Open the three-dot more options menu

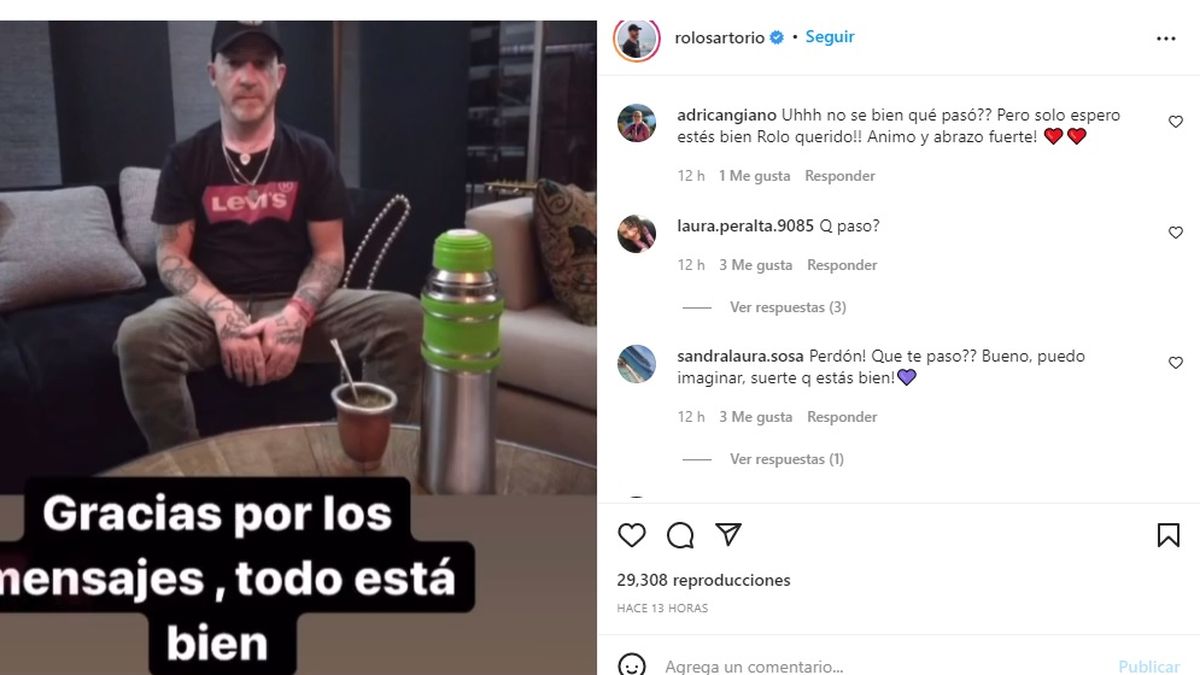pyautogui.click(x=1166, y=38)
